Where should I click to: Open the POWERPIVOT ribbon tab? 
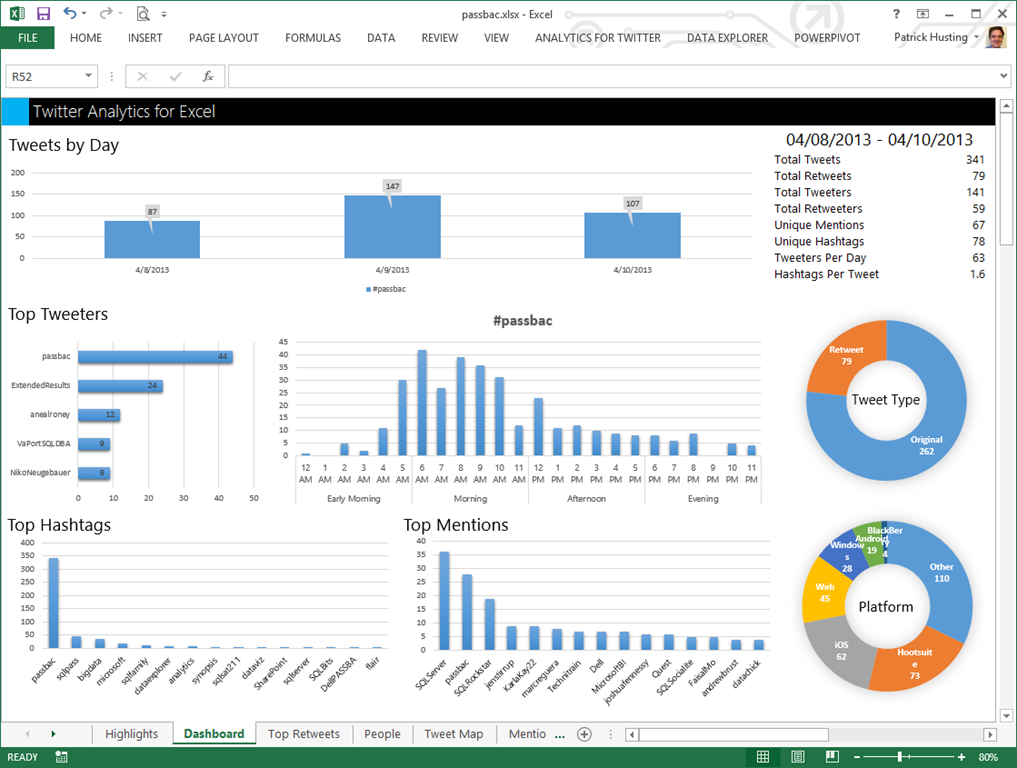tap(827, 38)
